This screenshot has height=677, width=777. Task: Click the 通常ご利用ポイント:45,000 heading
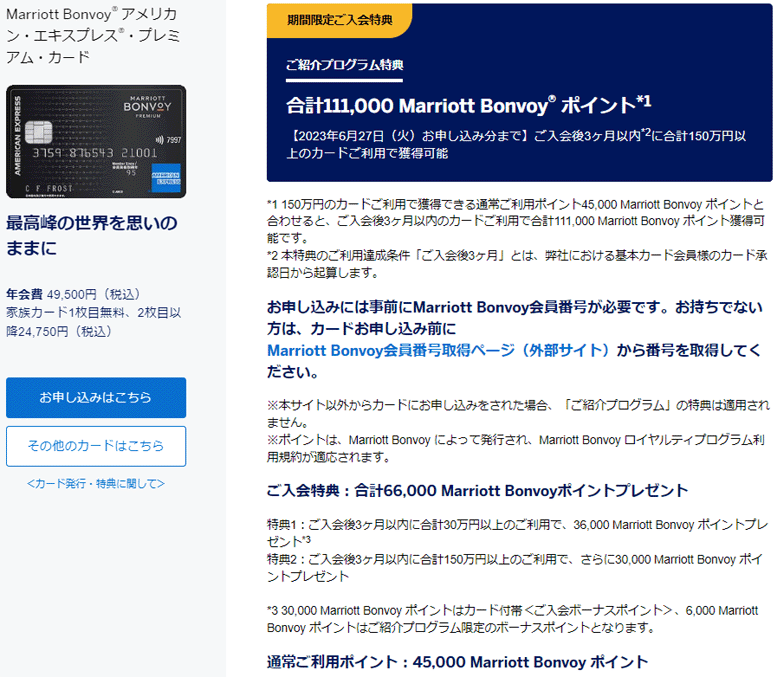(x=457, y=662)
